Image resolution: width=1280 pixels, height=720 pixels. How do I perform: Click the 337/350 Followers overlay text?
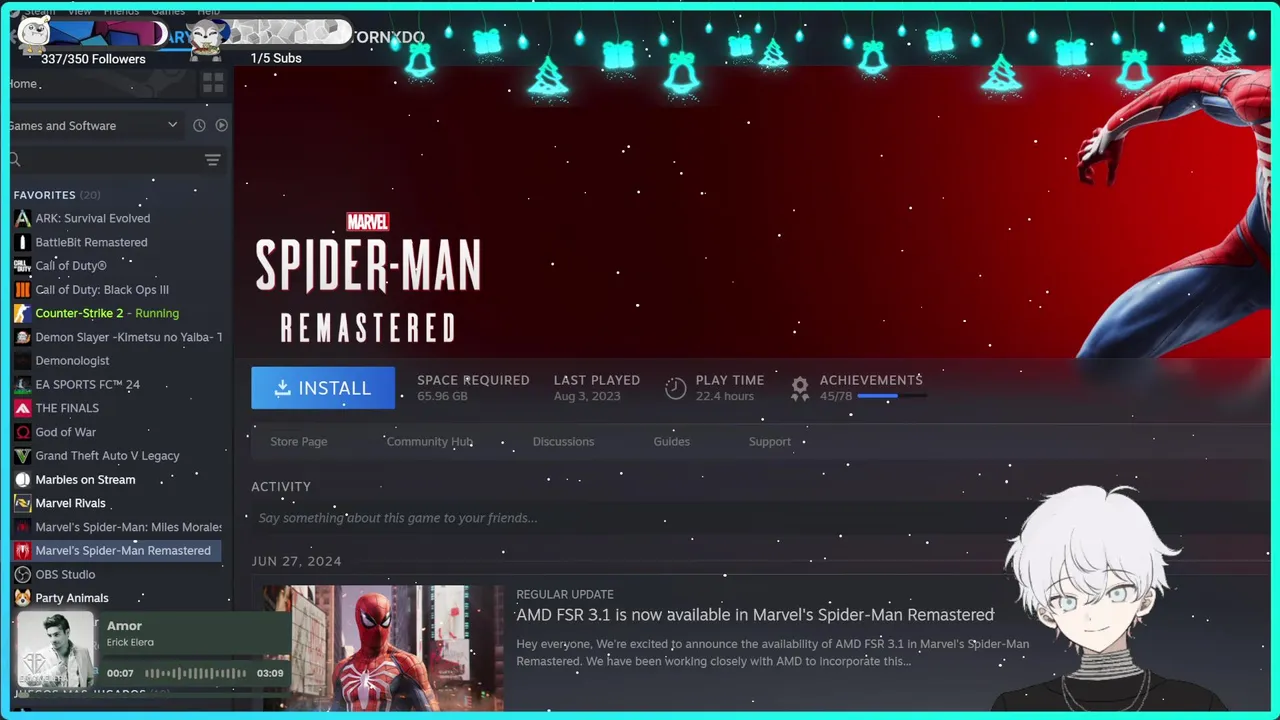(x=93, y=59)
